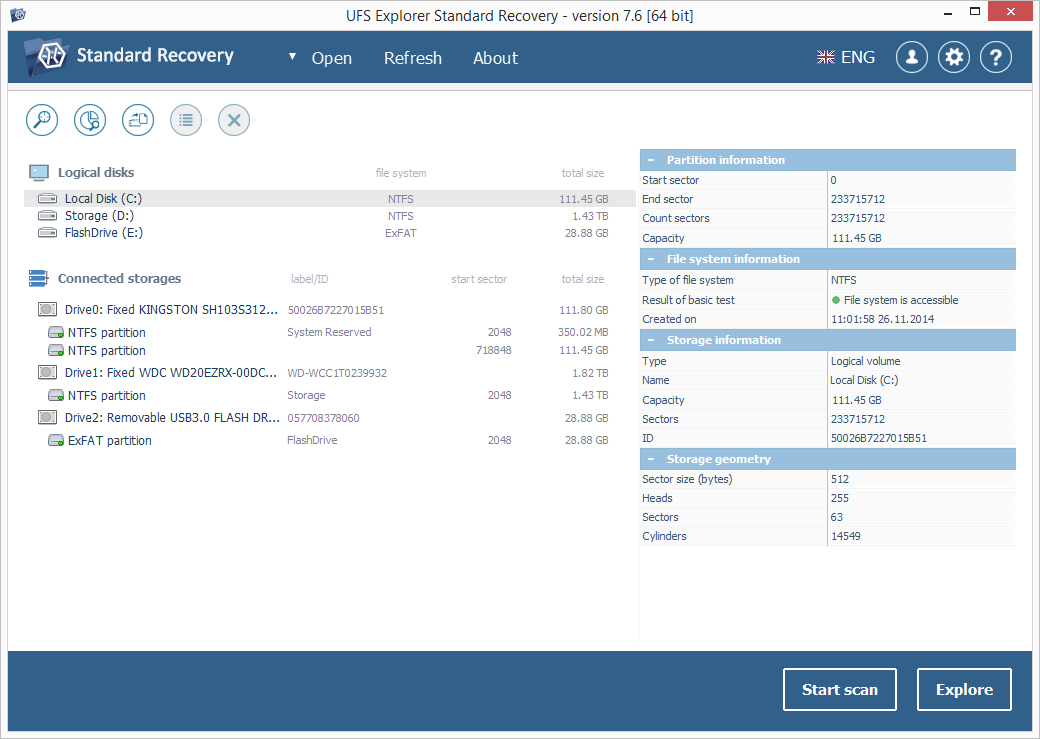Maximize the UFS Explorer window

[x=974, y=11]
